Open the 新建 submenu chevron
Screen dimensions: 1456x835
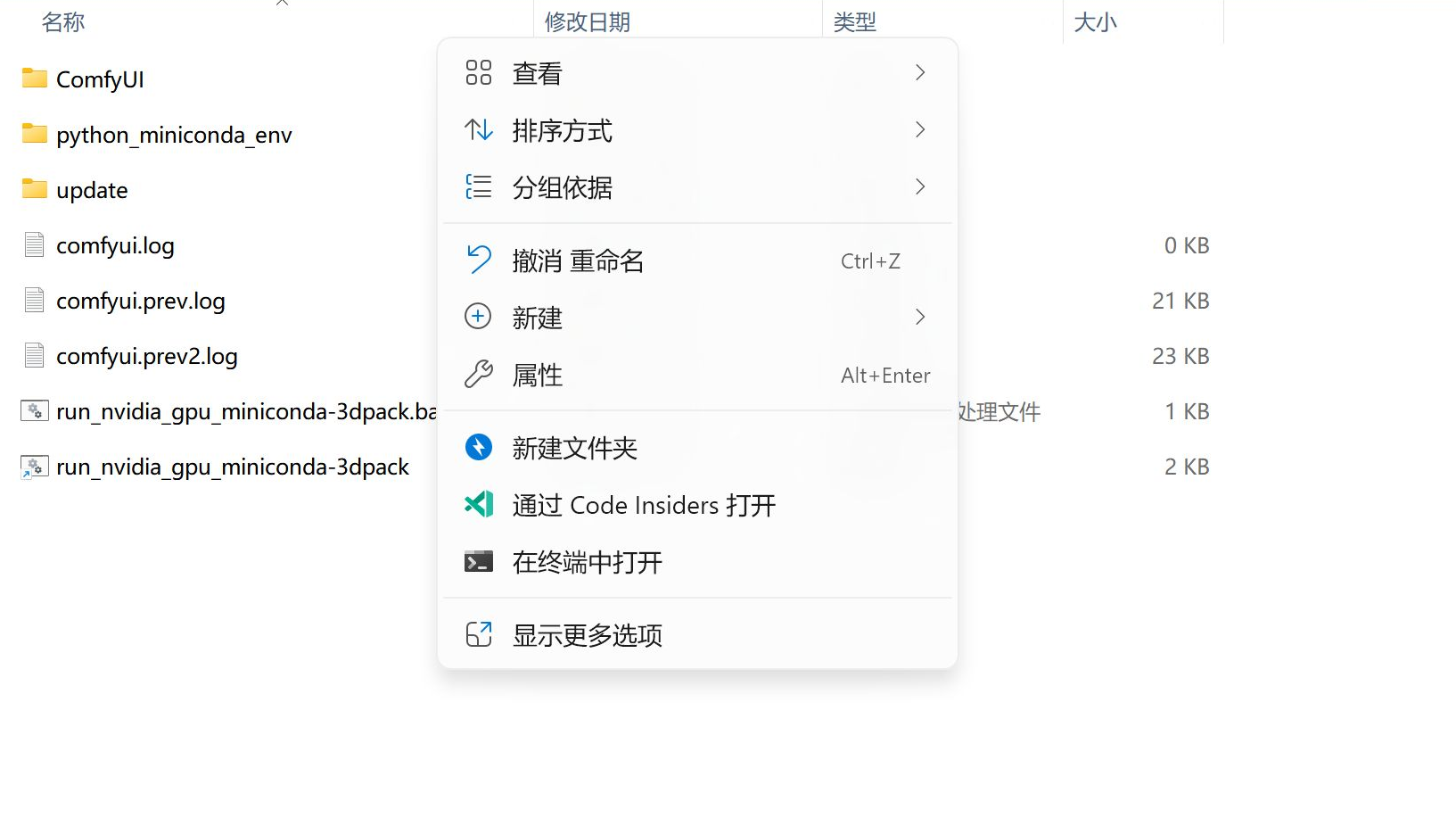point(920,317)
